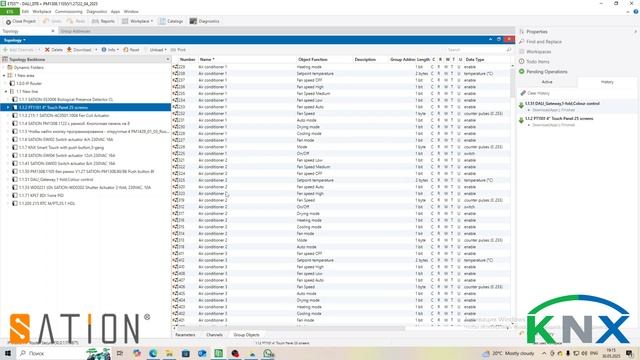Select the 1.1.71 KPLT device
This screenshot has height=360, width=640.
(41, 196)
